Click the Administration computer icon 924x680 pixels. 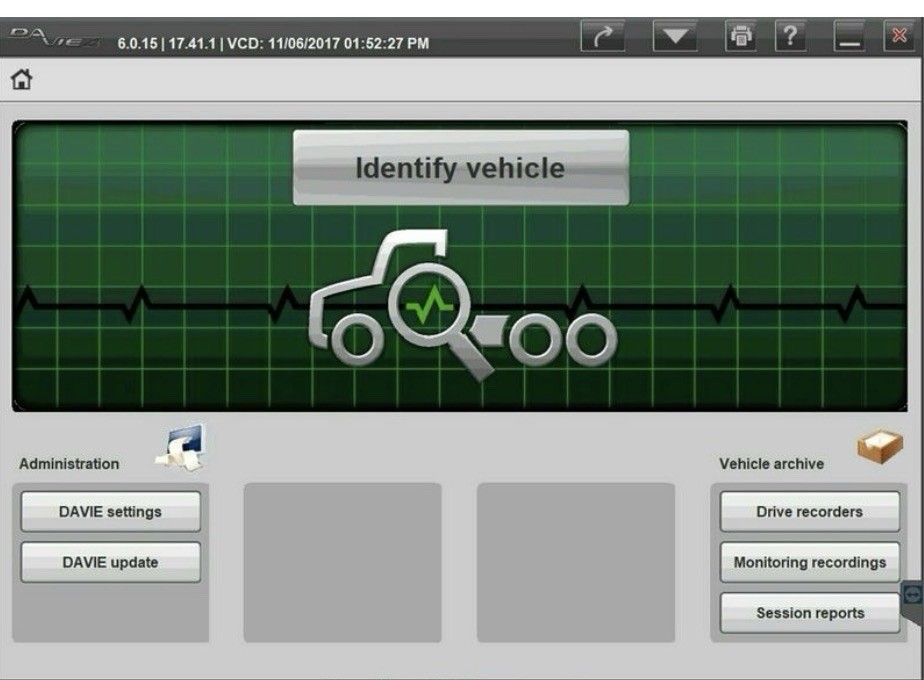tap(182, 448)
